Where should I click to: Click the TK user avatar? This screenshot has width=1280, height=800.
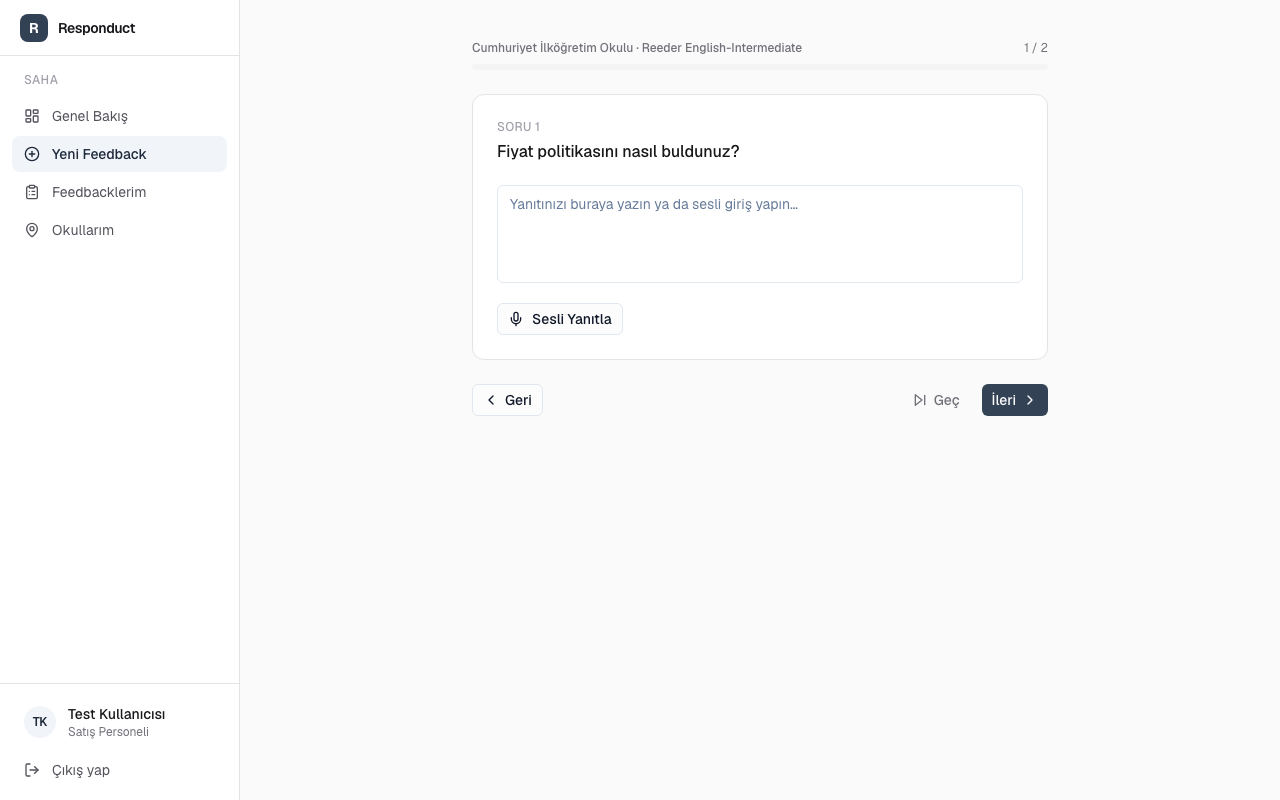pyautogui.click(x=40, y=722)
